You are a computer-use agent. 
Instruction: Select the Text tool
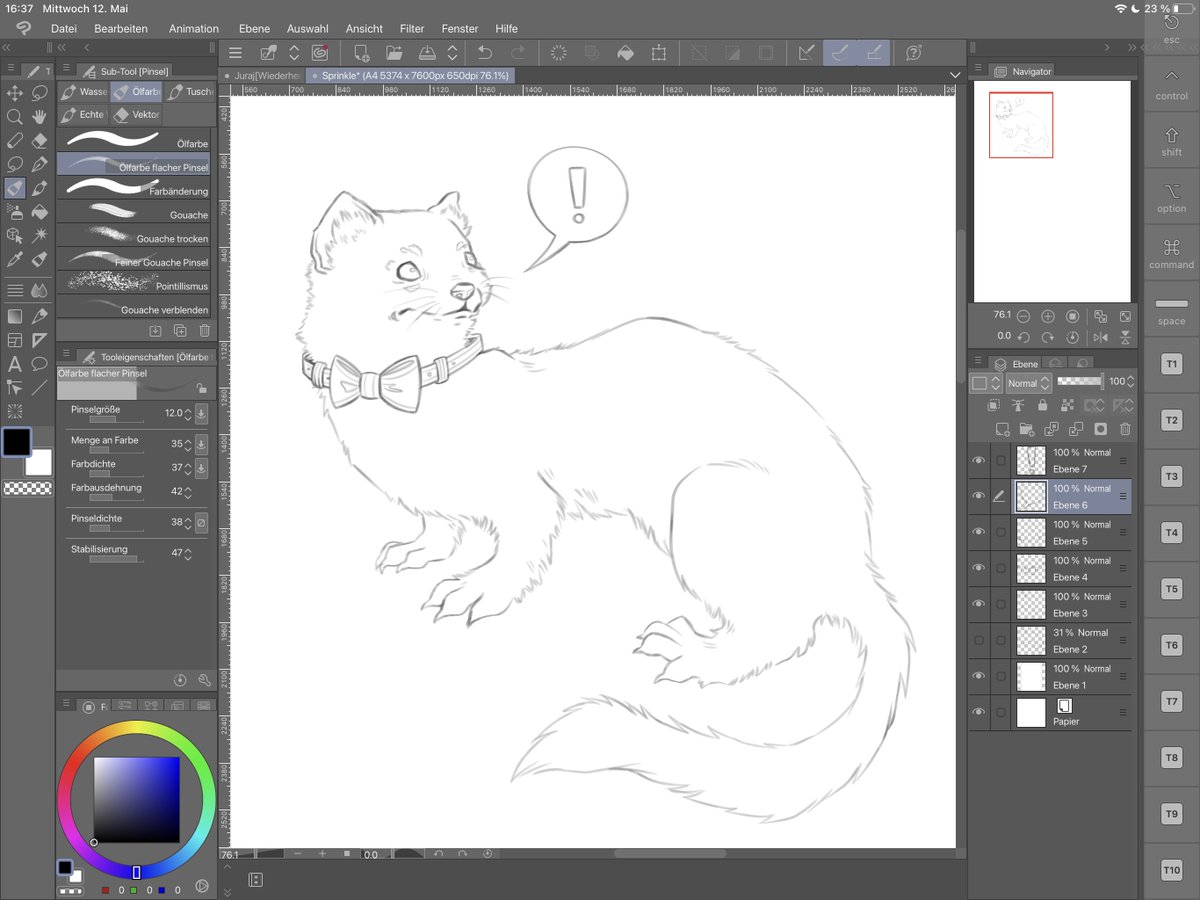[x=15, y=364]
